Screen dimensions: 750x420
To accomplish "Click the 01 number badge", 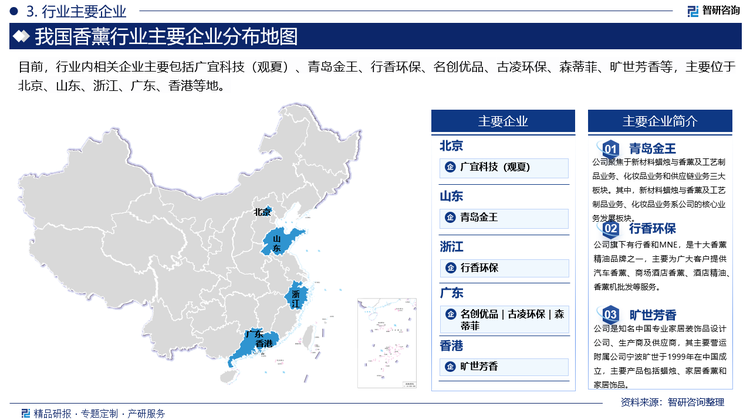I will 610,149.
